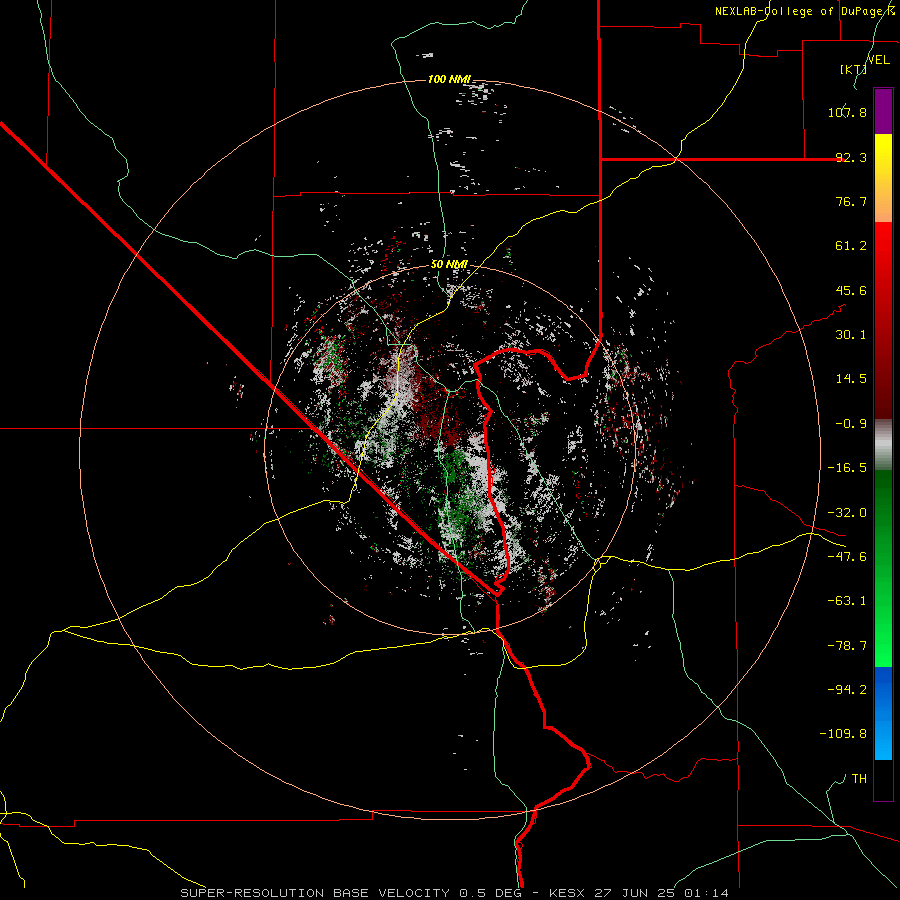Click the KESX station identifier in caption

point(569,893)
